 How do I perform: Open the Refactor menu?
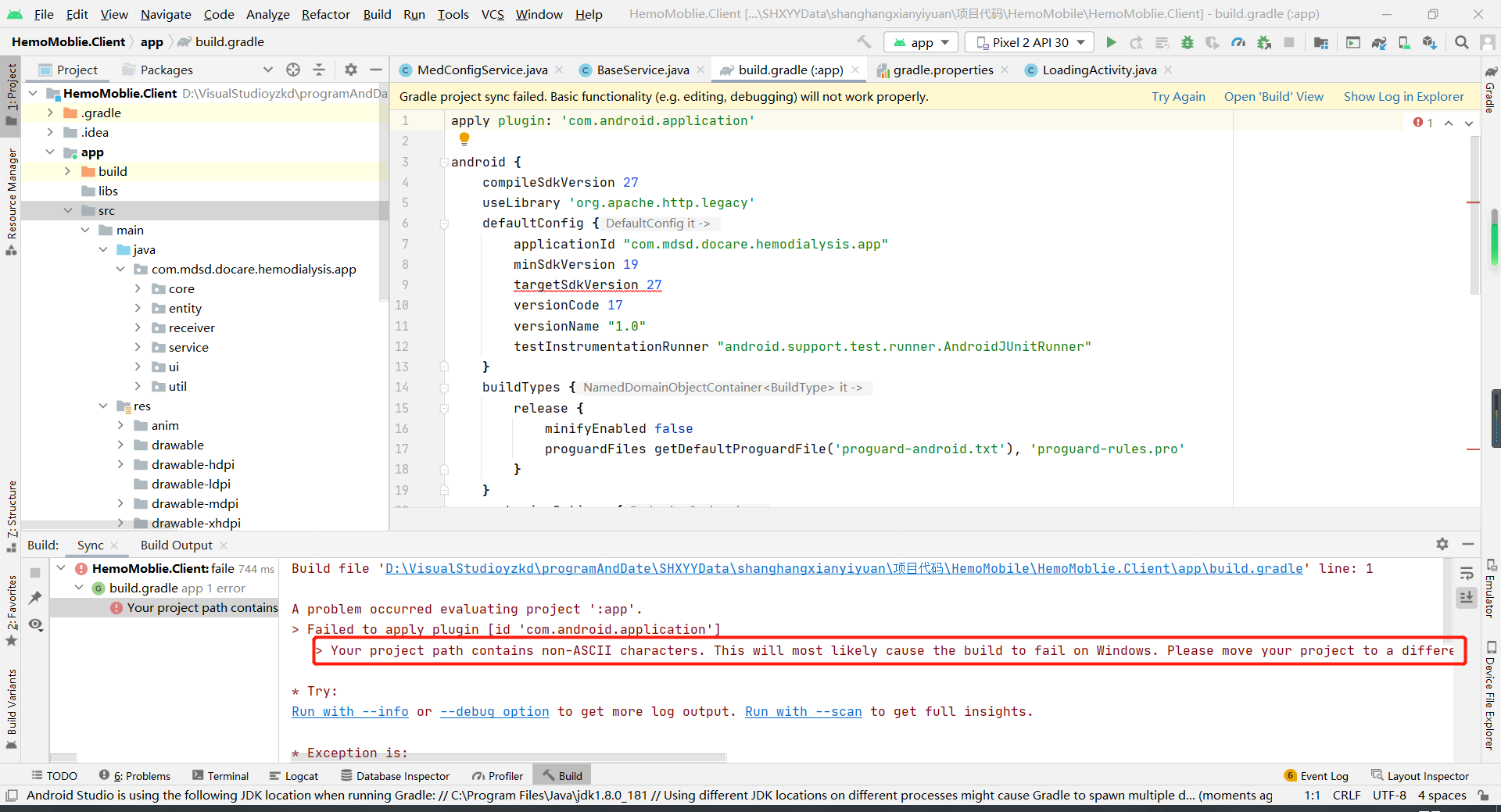tap(325, 14)
